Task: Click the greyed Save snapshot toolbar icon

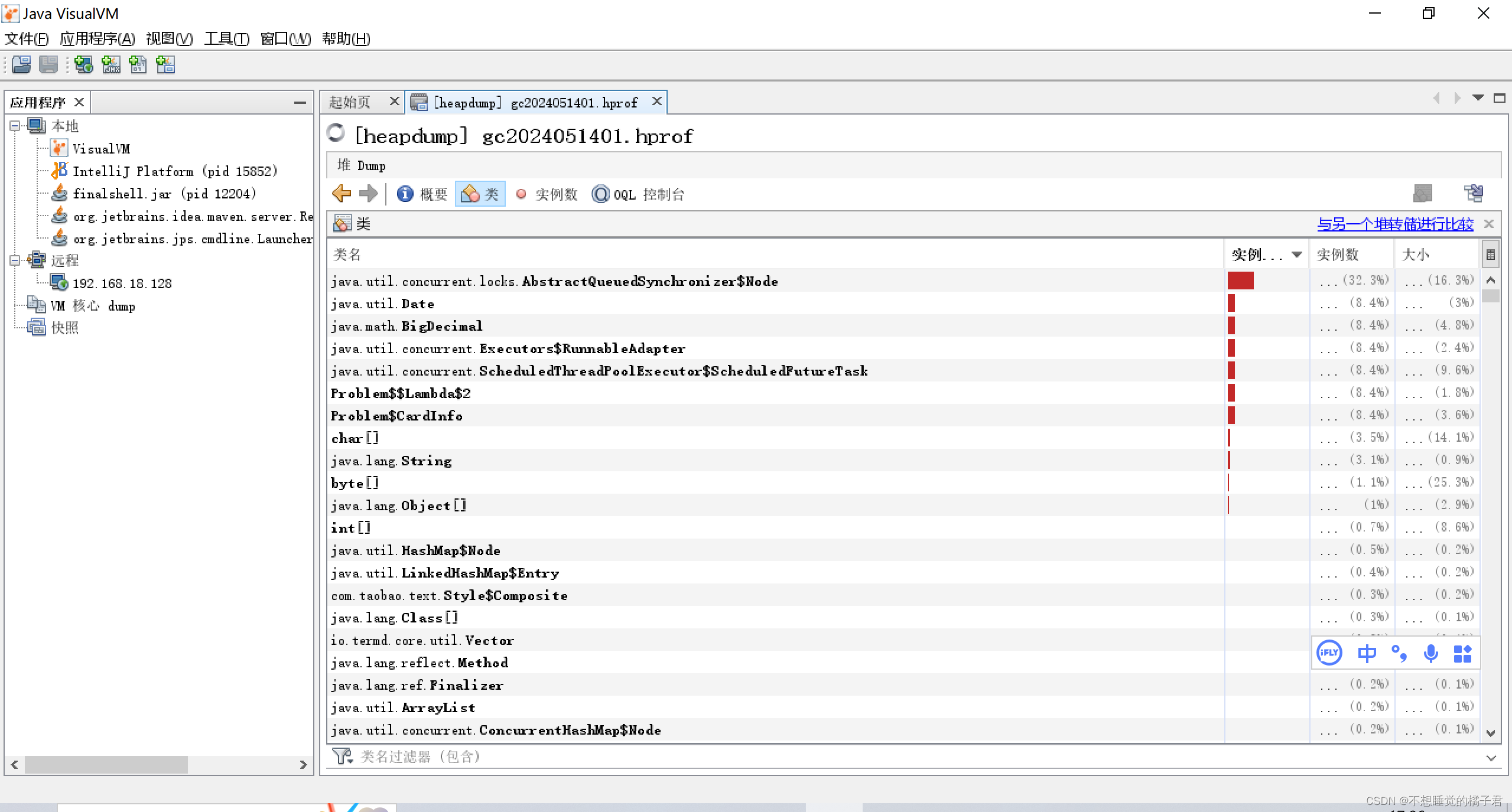Action: (x=48, y=64)
